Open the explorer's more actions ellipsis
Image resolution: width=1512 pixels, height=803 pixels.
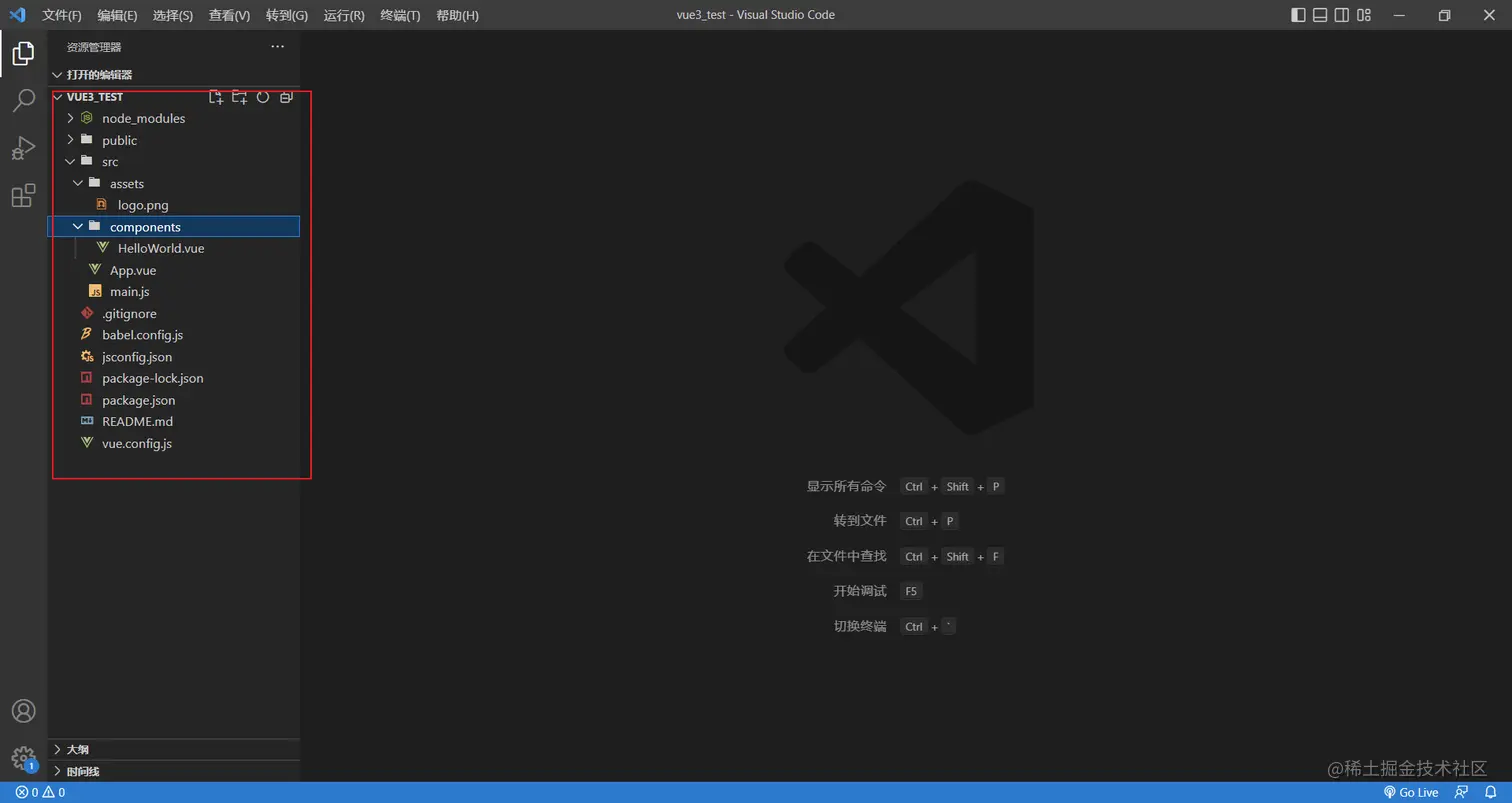278,47
